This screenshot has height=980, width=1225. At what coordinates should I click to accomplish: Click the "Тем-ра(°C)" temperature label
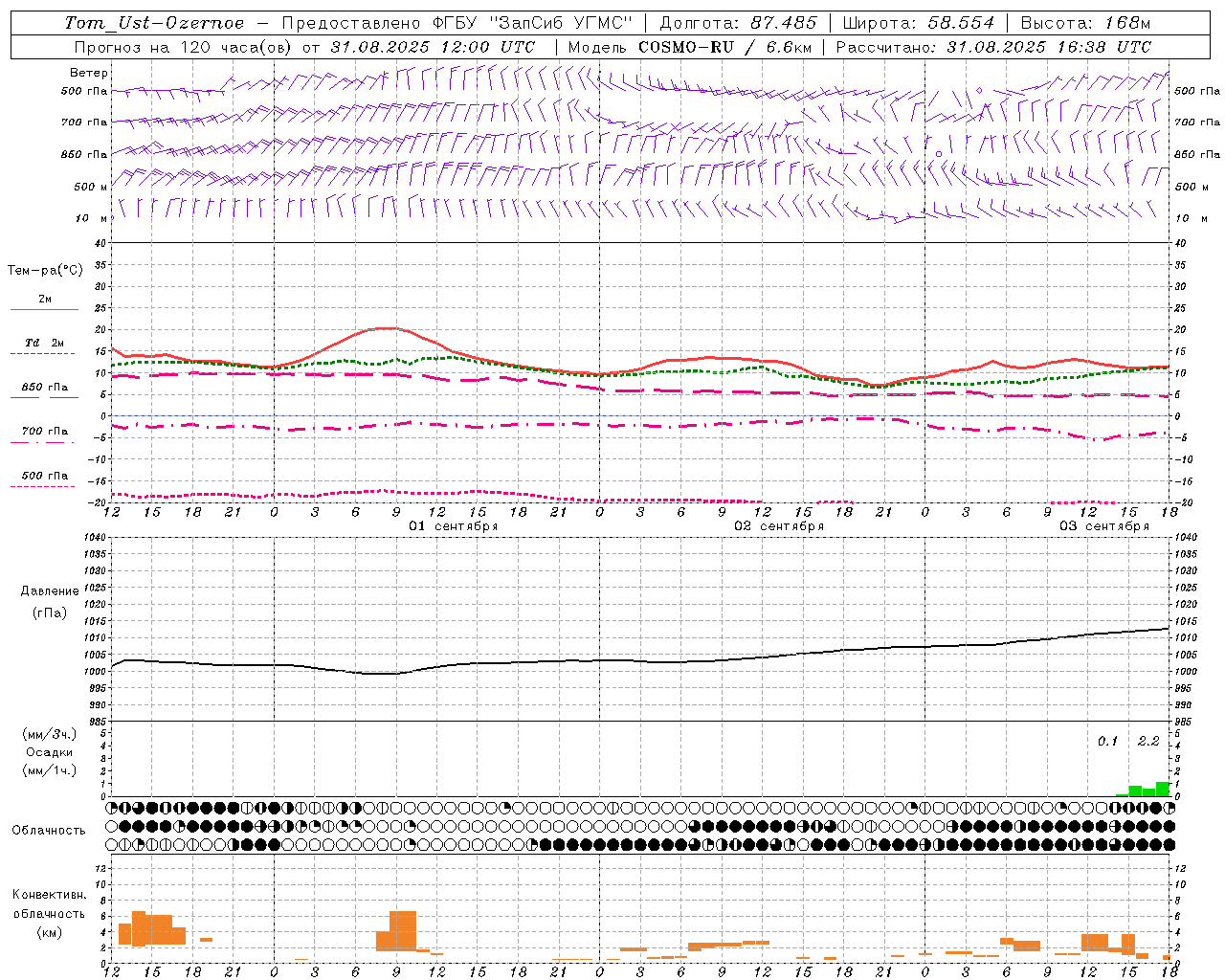[45, 271]
